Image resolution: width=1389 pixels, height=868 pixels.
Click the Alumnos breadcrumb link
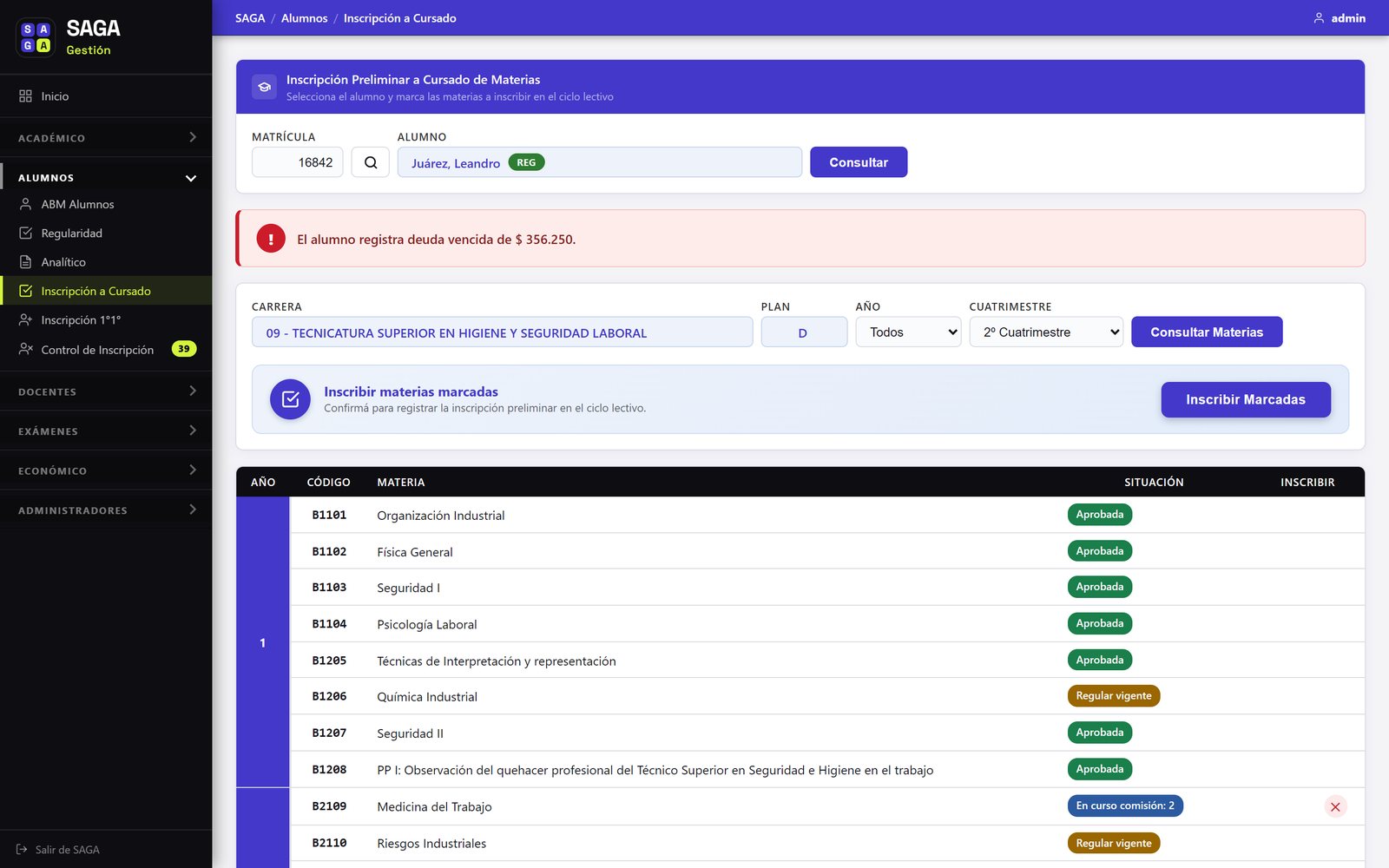point(305,18)
